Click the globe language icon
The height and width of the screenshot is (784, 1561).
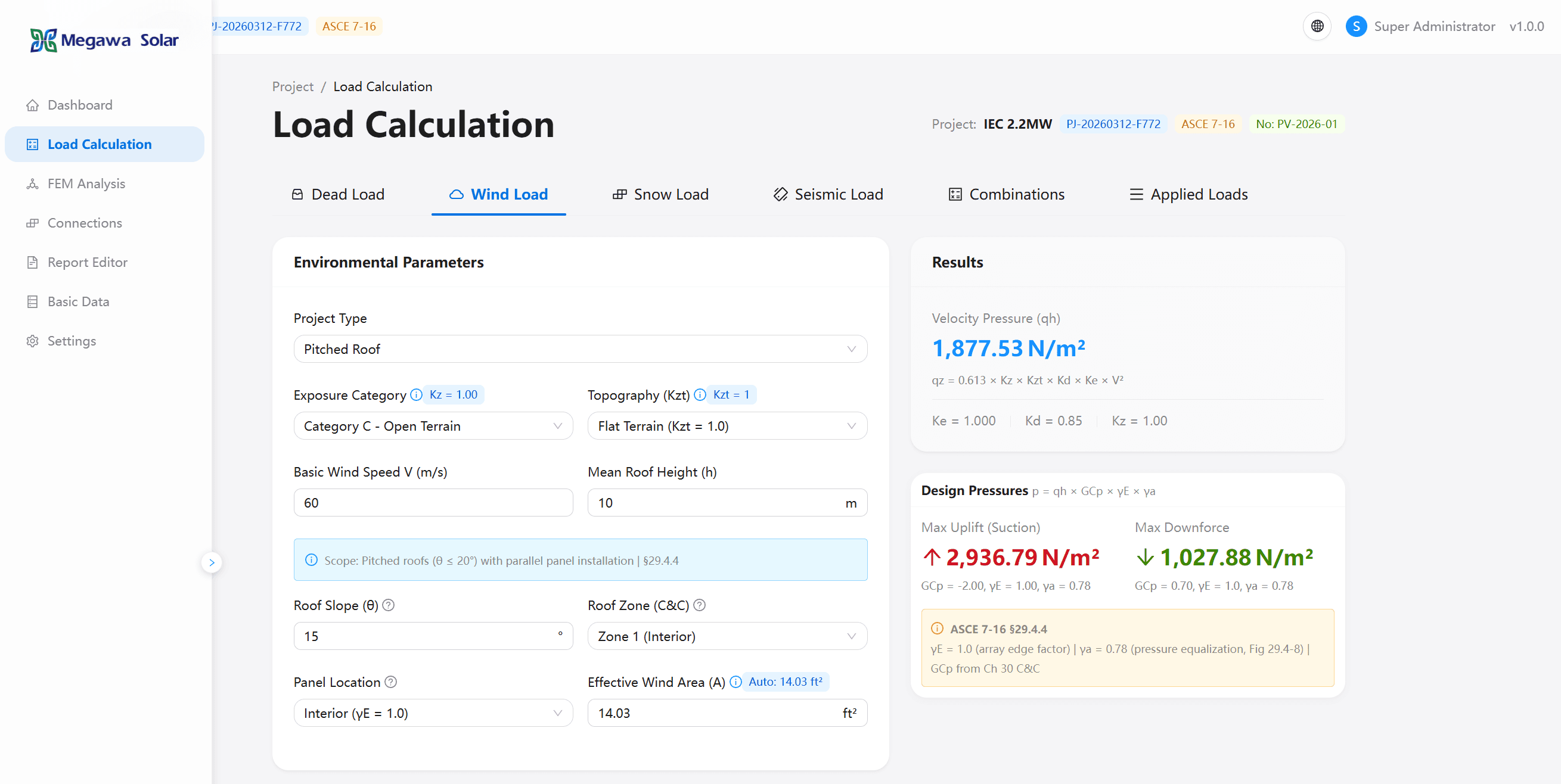coord(1316,26)
